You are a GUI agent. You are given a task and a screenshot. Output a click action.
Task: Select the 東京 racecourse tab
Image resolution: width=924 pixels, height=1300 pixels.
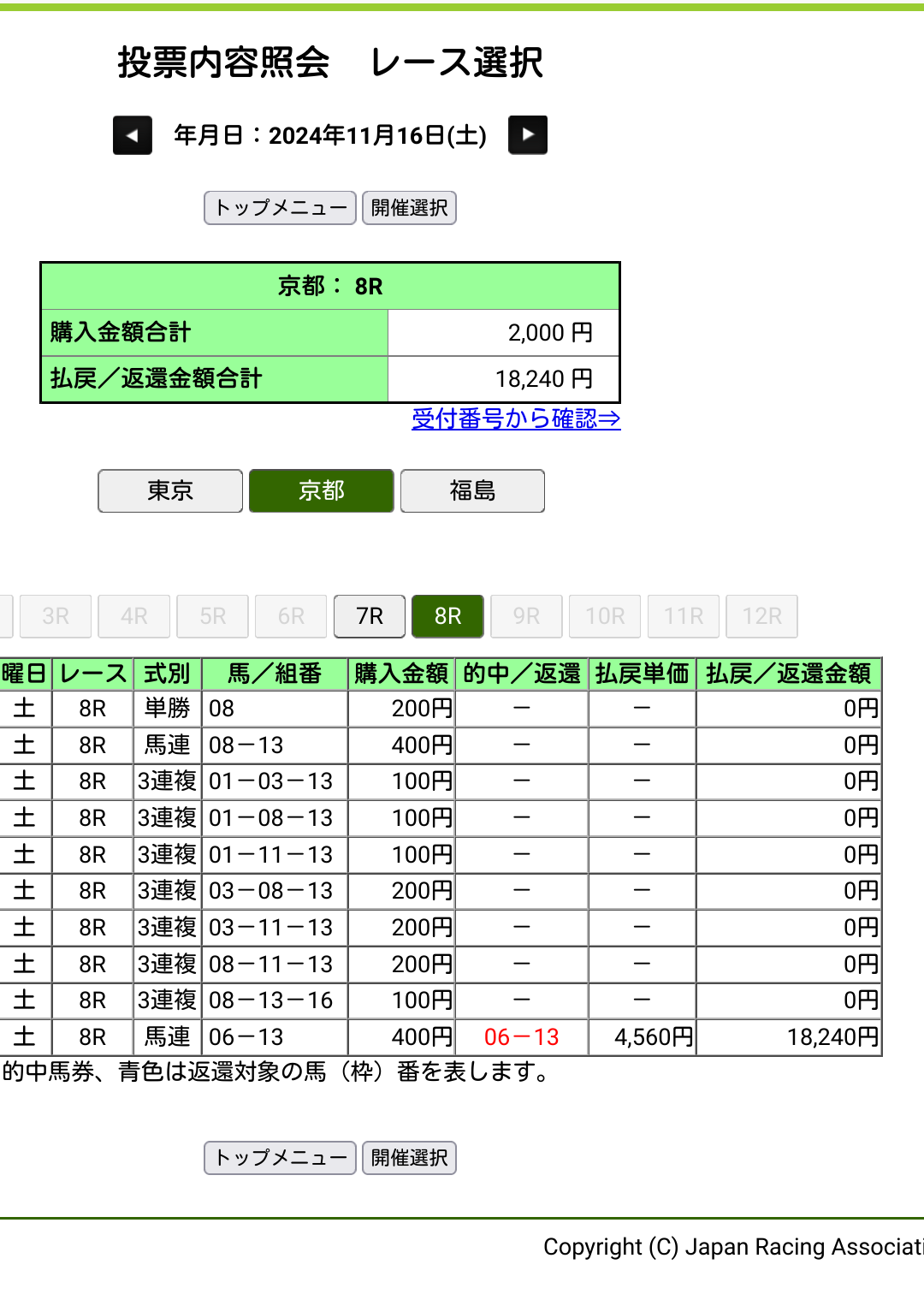(x=170, y=491)
